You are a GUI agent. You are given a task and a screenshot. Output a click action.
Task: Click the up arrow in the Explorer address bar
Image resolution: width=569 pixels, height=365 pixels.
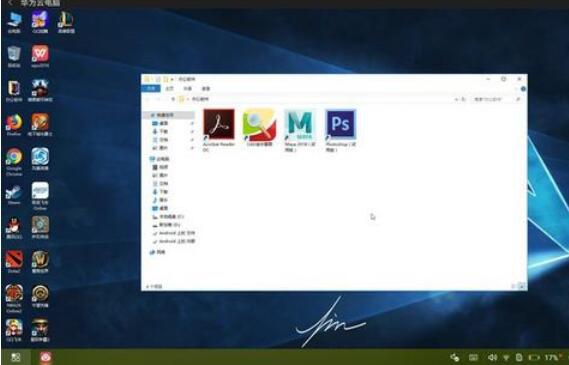[173, 99]
